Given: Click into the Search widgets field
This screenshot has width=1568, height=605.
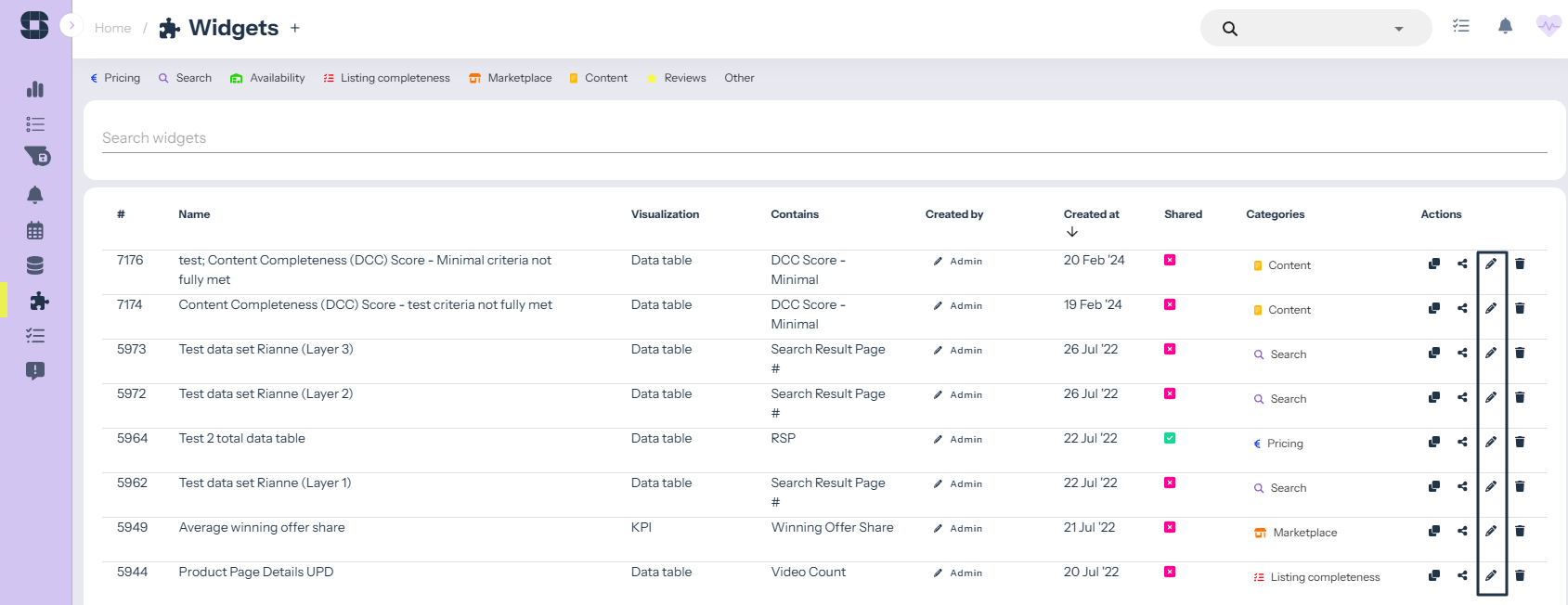Looking at the screenshot, I should [x=823, y=138].
